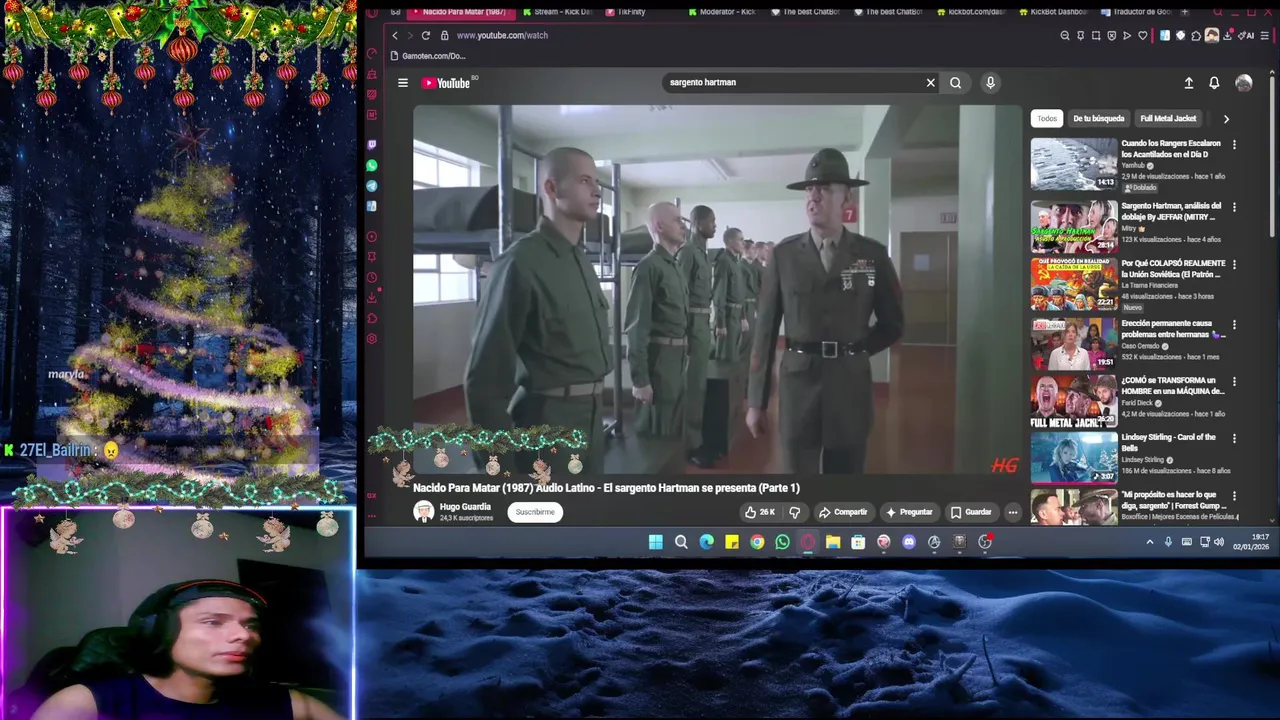Open 'Sargento Hartman, análisis del doblaje' title
This screenshot has height=720, width=1280.
(x=1171, y=211)
